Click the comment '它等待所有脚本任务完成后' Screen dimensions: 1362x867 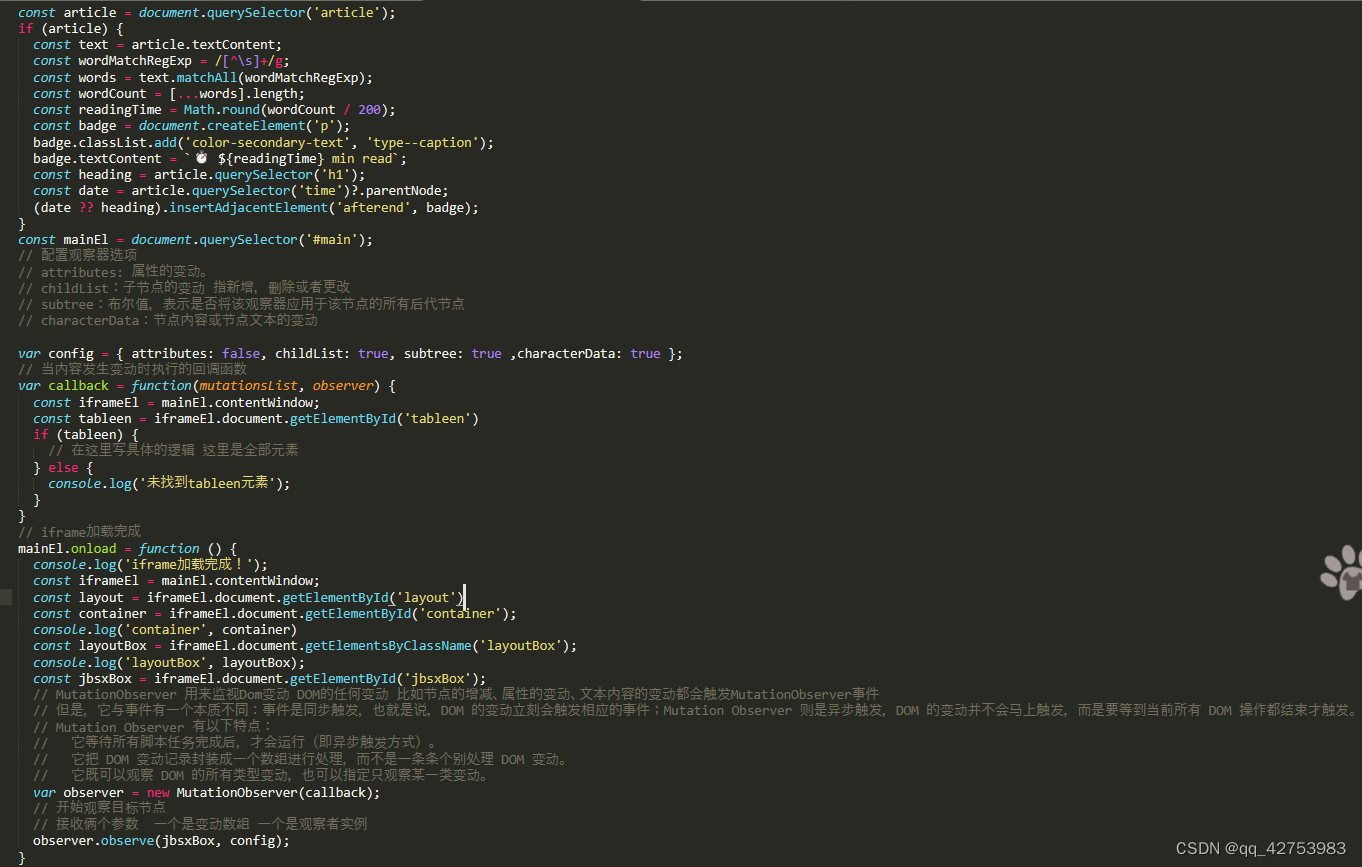click(x=236, y=743)
